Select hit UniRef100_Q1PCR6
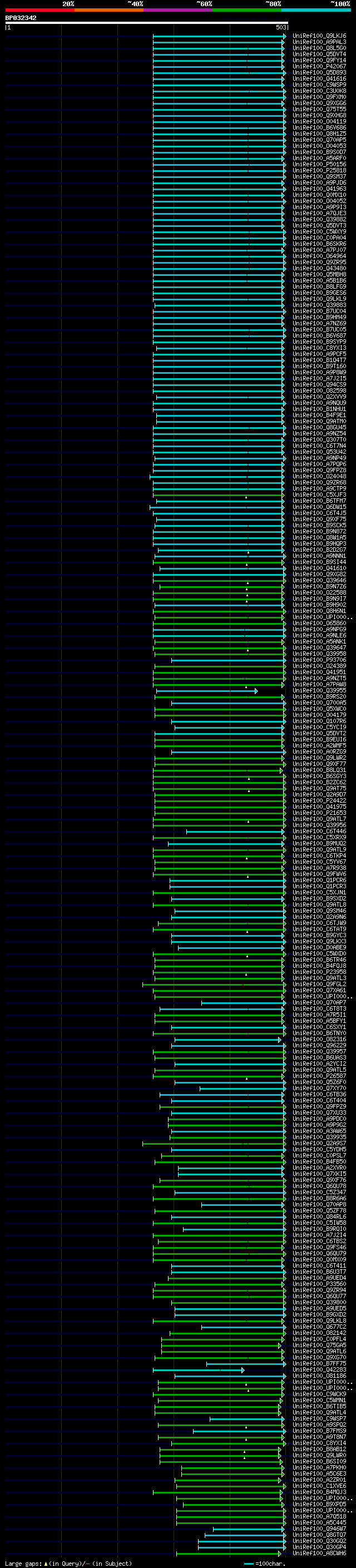This screenshot has height=1568, width=356. pos(319,880)
